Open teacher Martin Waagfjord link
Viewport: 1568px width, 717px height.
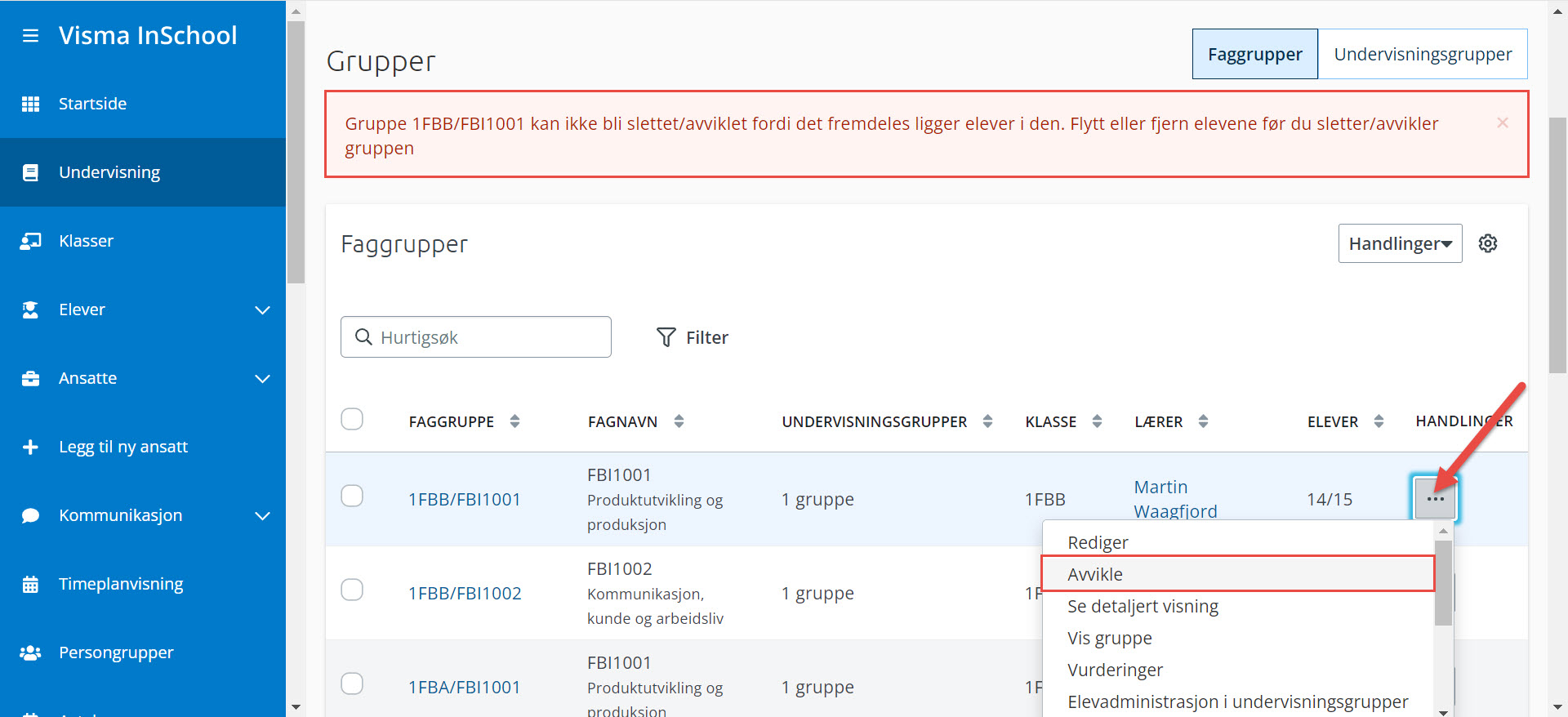coord(1175,499)
